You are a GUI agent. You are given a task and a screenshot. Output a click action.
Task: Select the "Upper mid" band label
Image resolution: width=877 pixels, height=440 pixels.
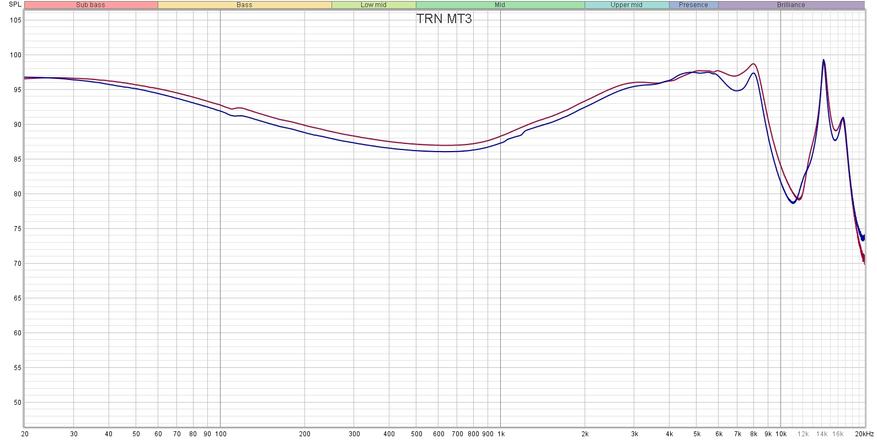click(626, 5)
